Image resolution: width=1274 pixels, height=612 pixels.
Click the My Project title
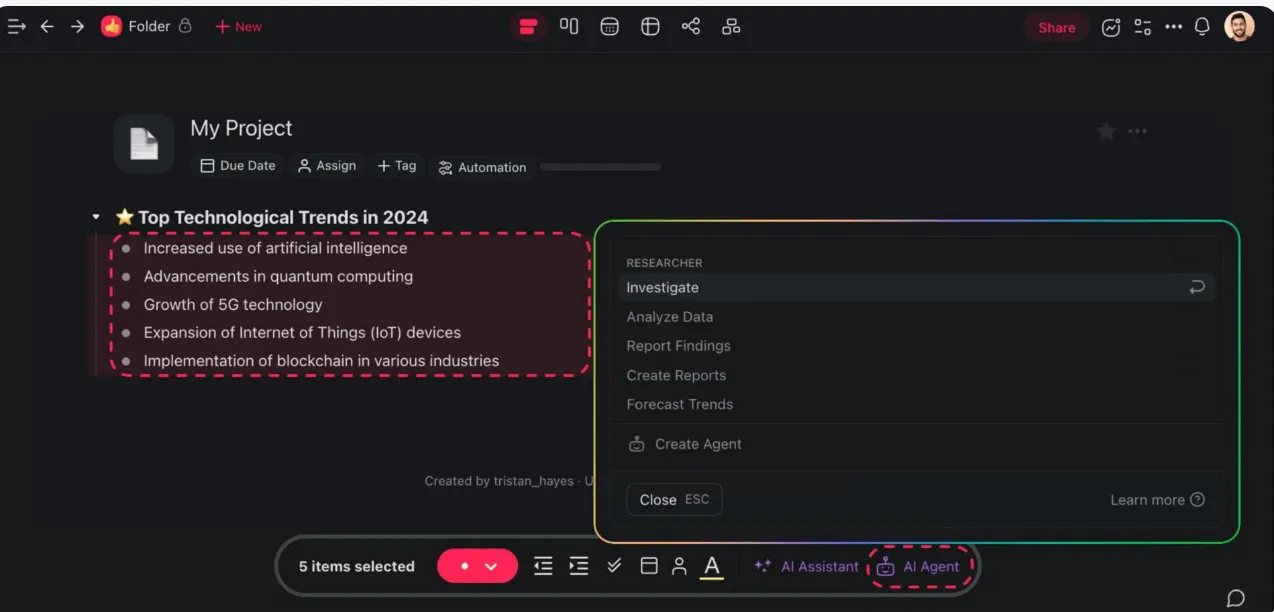(241, 128)
